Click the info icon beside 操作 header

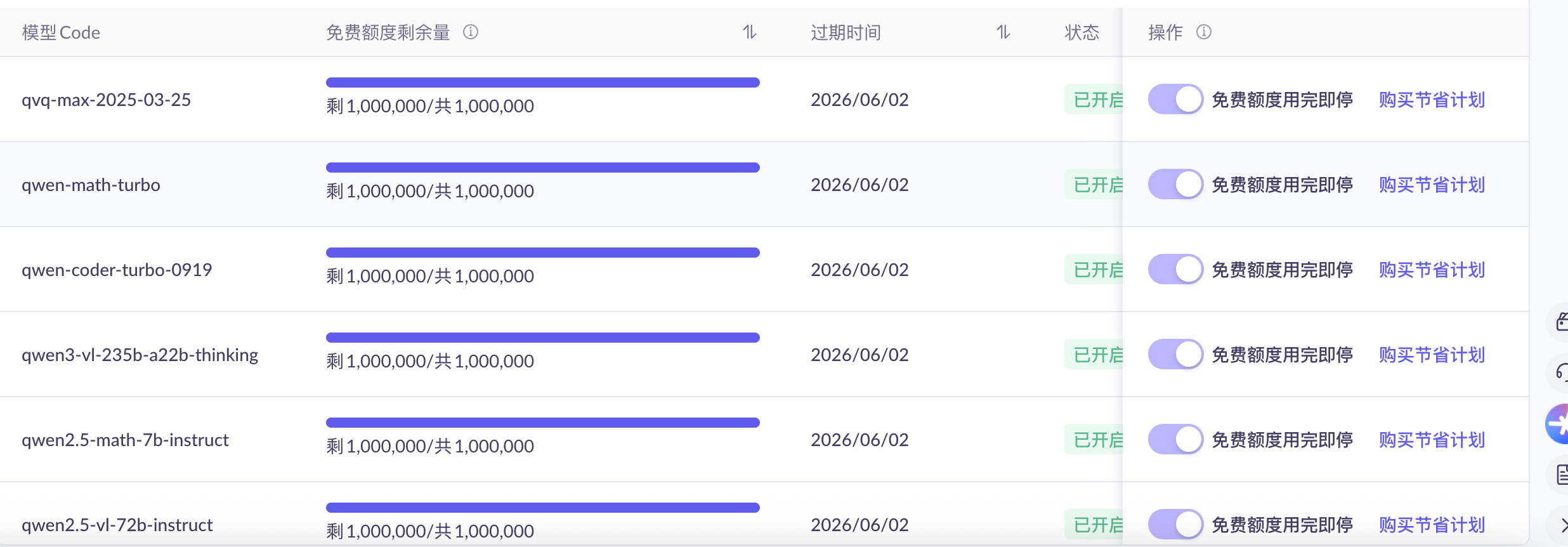point(1204,32)
